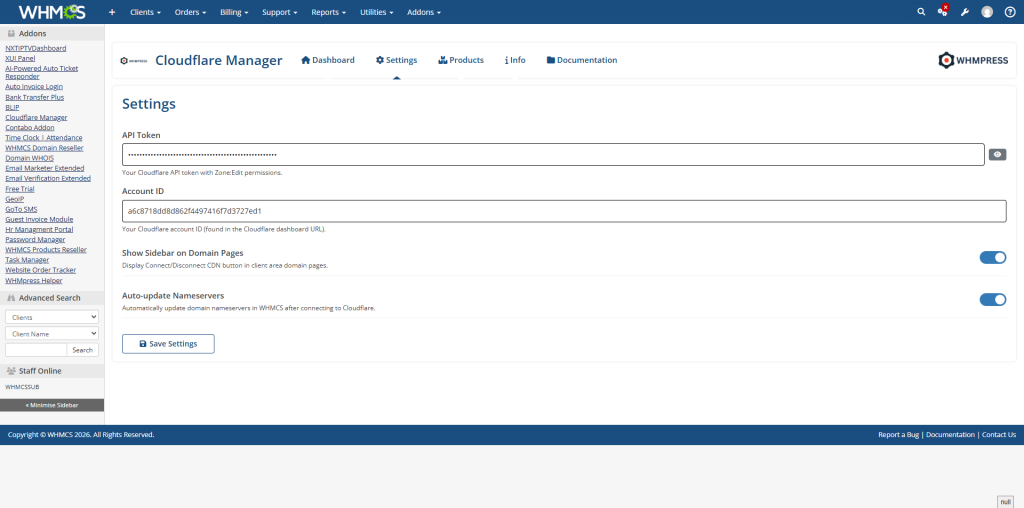Click small WHMpress logo beside Cloudflare Manager
1024x508 pixels.
(x=133, y=60)
